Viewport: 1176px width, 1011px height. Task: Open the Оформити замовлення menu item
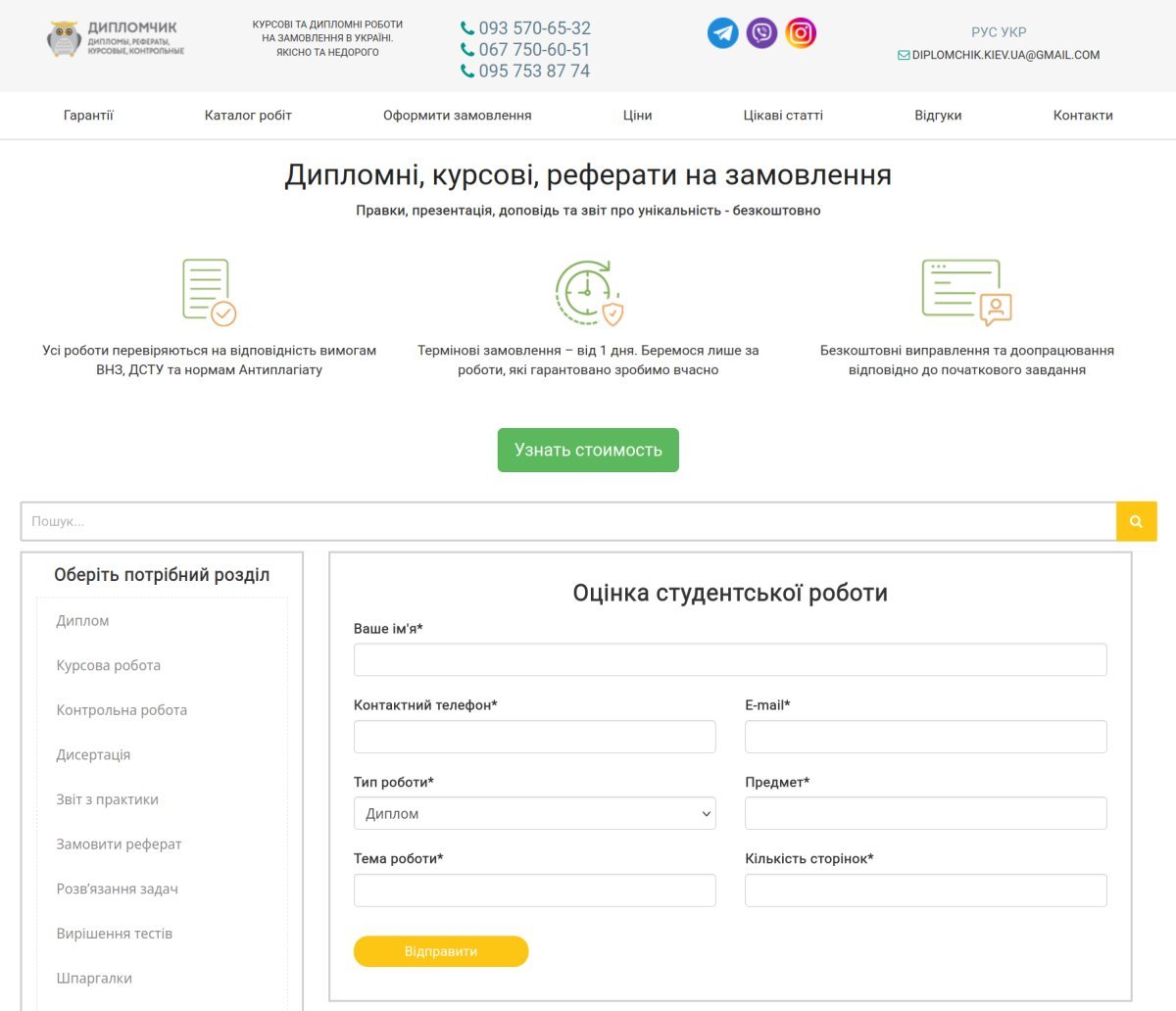pyautogui.click(x=458, y=116)
